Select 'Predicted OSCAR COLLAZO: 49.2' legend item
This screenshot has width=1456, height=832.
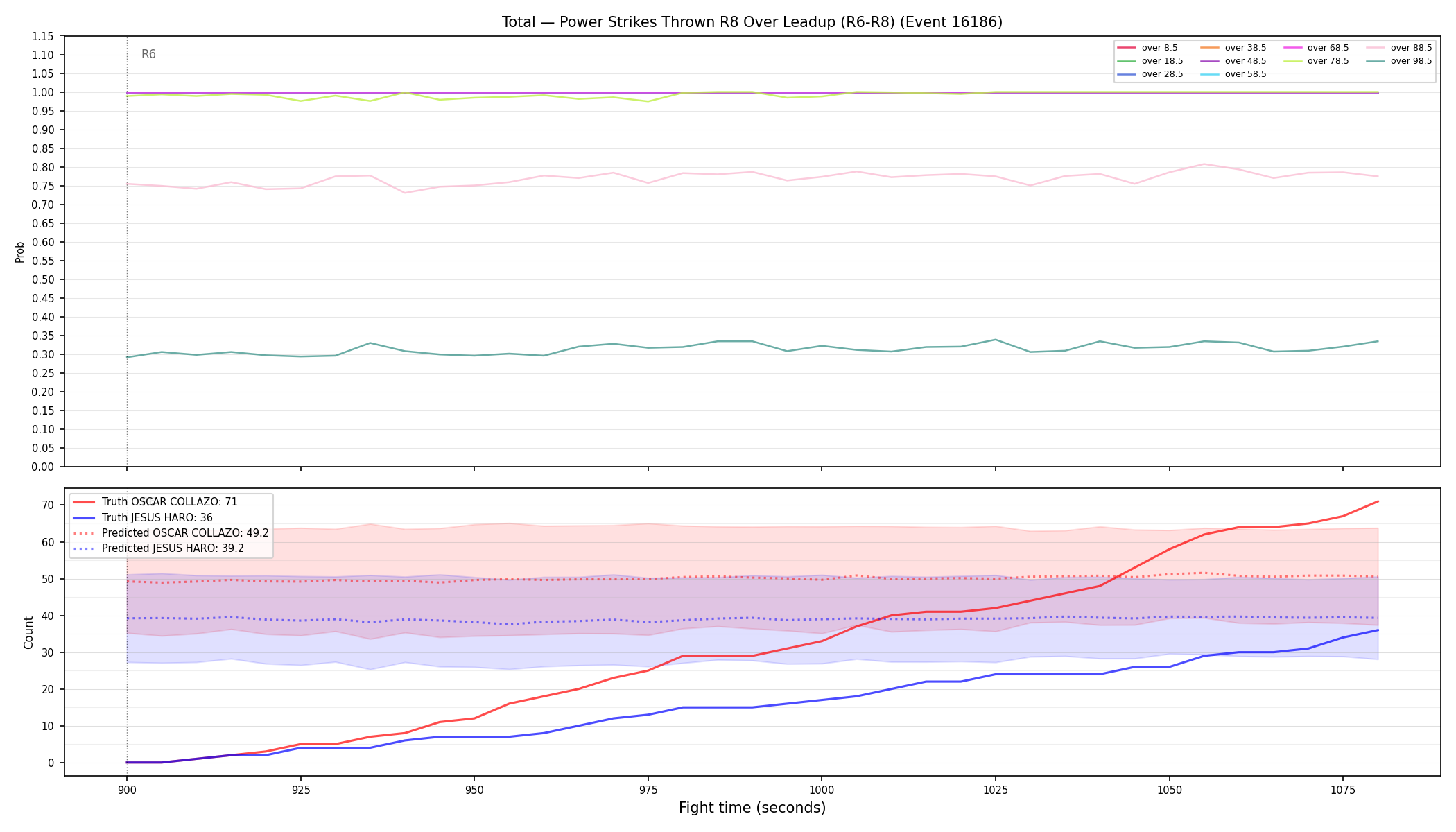[x=171, y=533]
